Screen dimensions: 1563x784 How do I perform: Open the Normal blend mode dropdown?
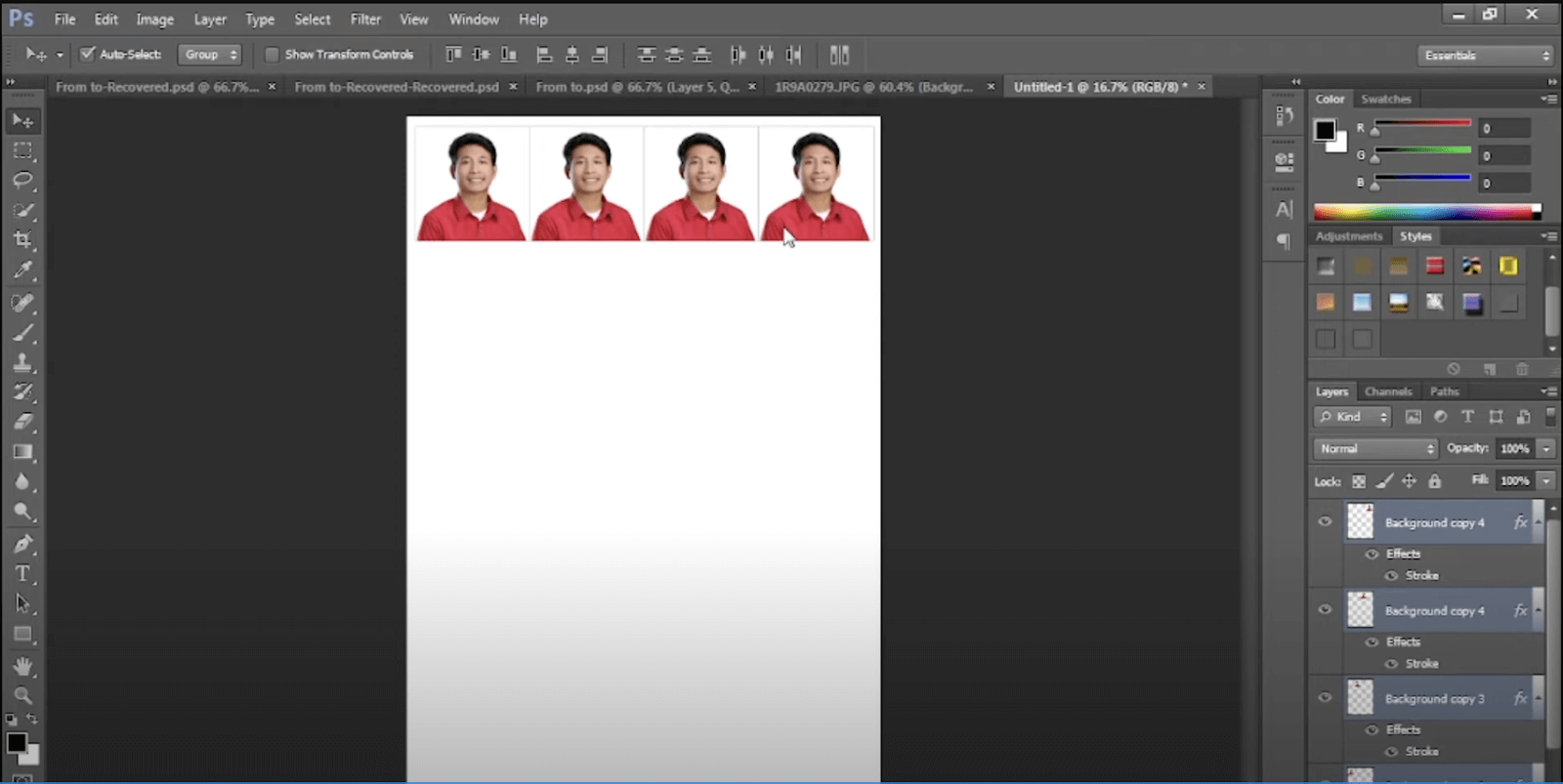[x=1375, y=448]
